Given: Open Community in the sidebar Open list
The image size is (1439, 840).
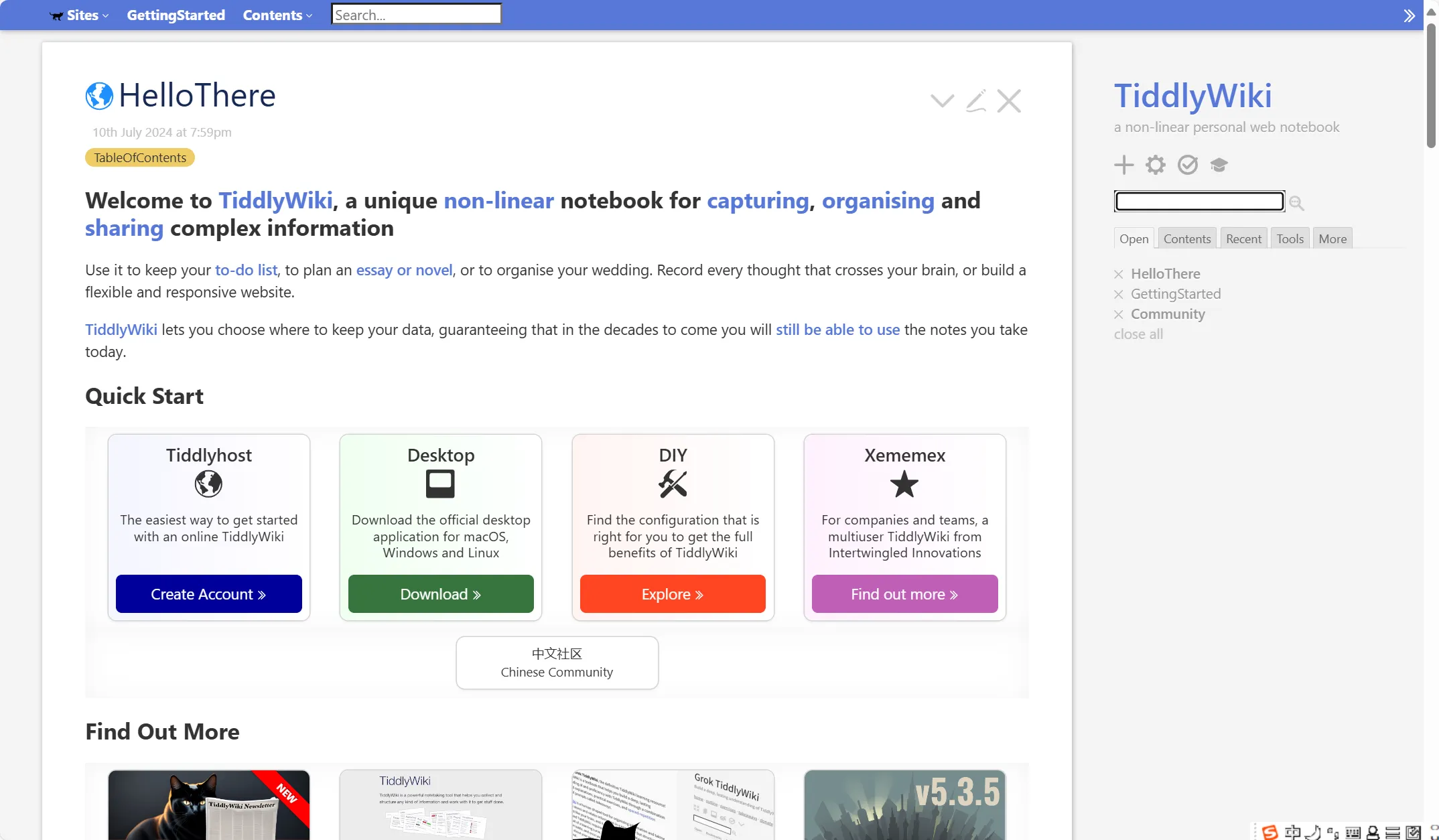Looking at the screenshot, I should (1168, 314).
